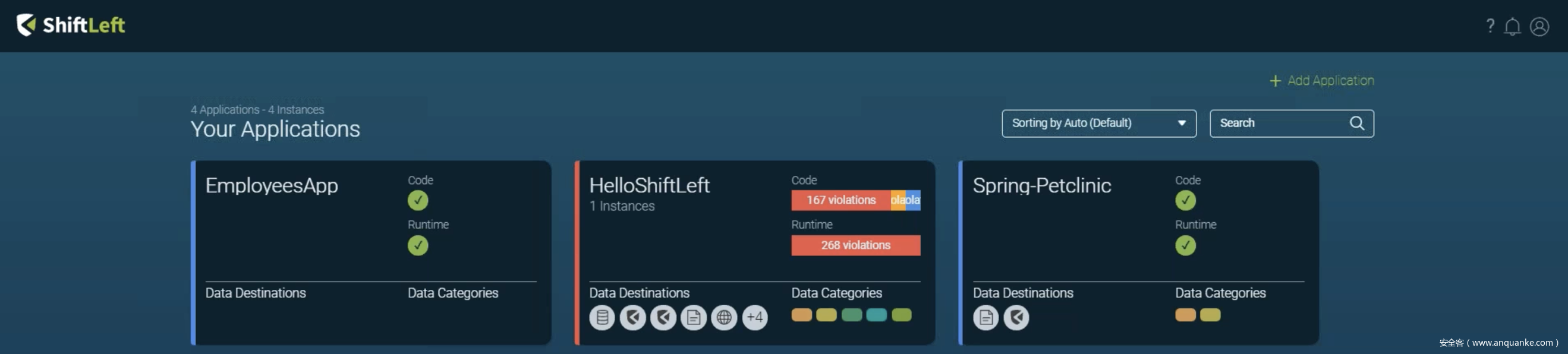The width and height of the screenshot is (1568, 354).
Task: Open the HelloShiftLeft application card title
Action: point(649,185)
